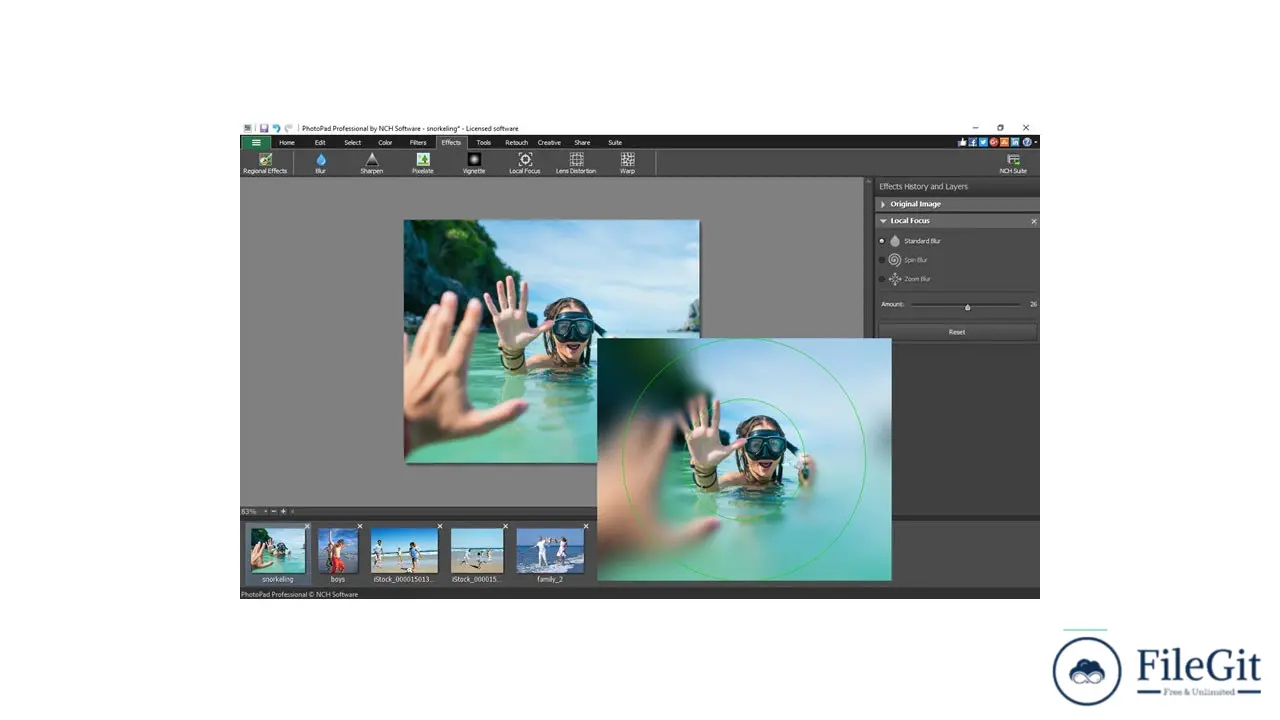This screenshot has height=720, width=1280.
Task: Apply the Blur effect
Action: (x=321, y=164)
